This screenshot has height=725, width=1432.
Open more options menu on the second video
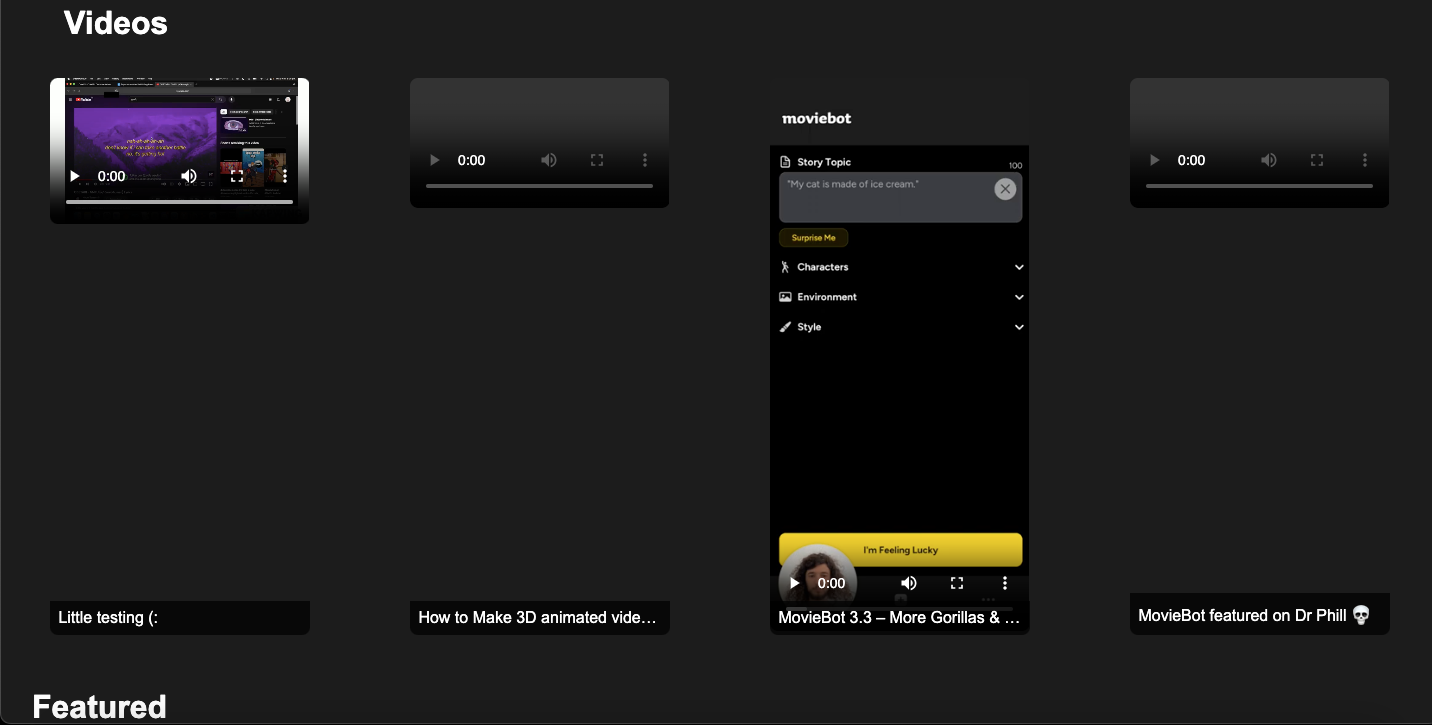click(644, 160)
